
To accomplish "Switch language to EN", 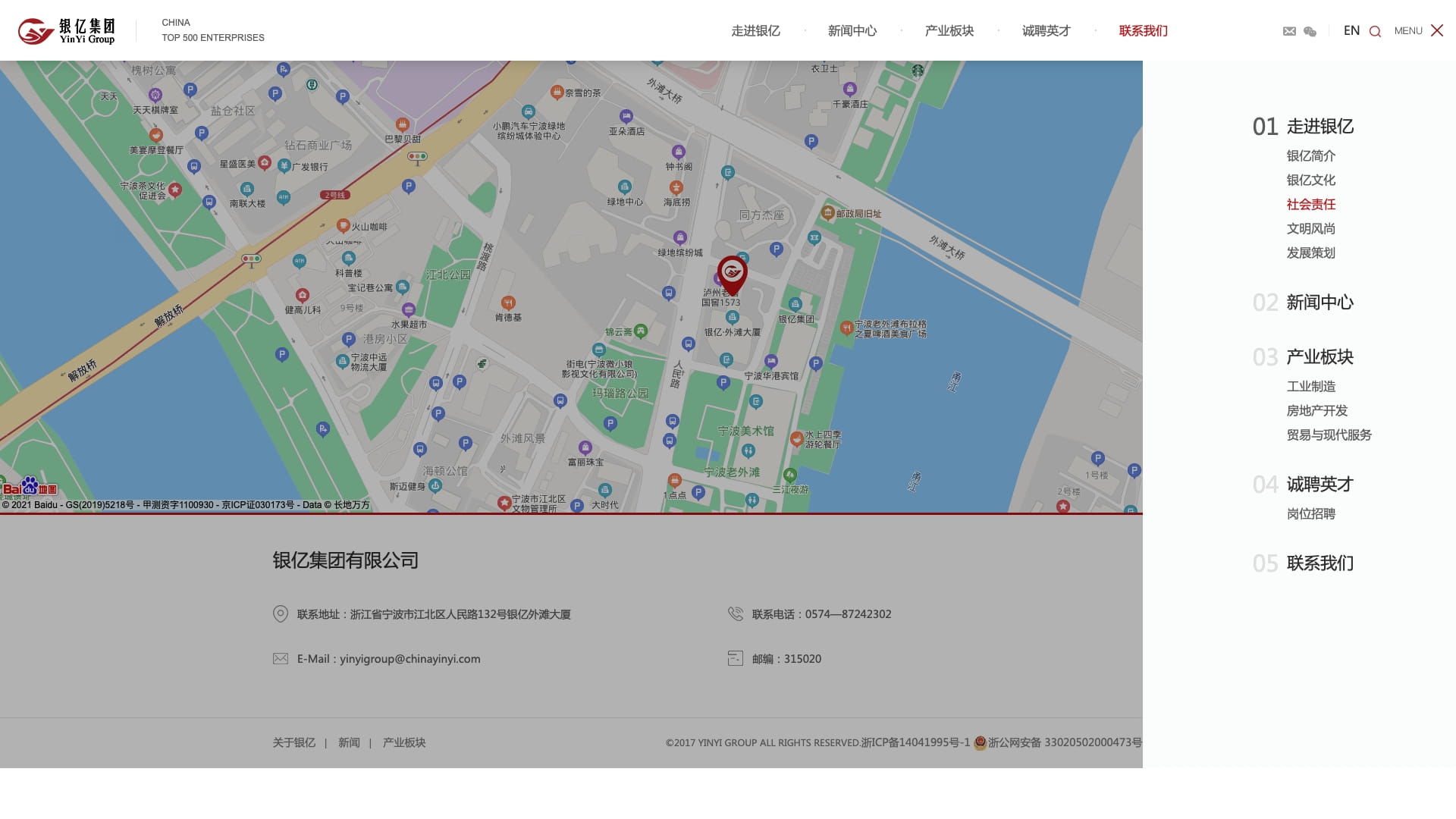I will click(1351, 30).
